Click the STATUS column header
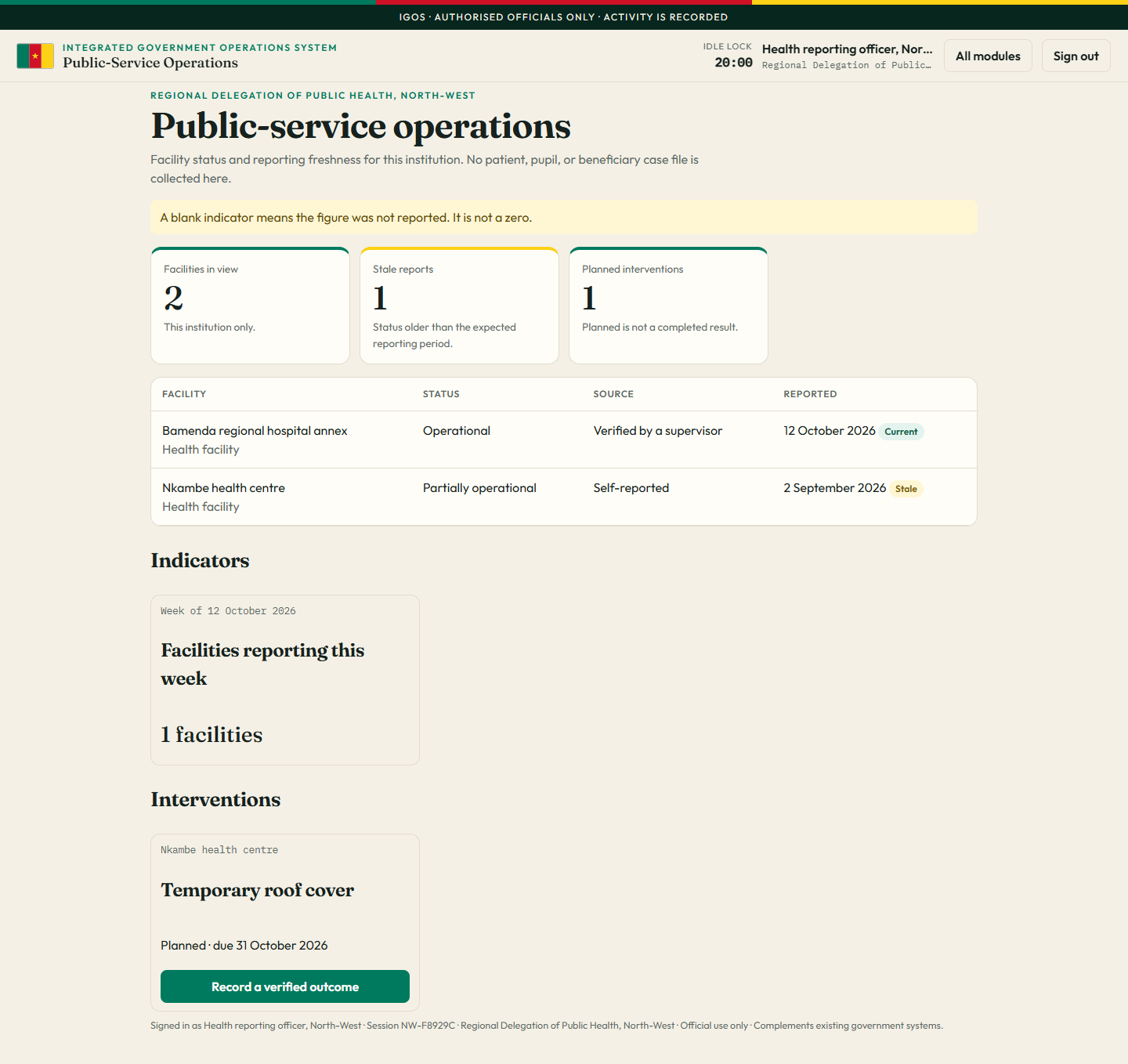 (x=441, y=394)
